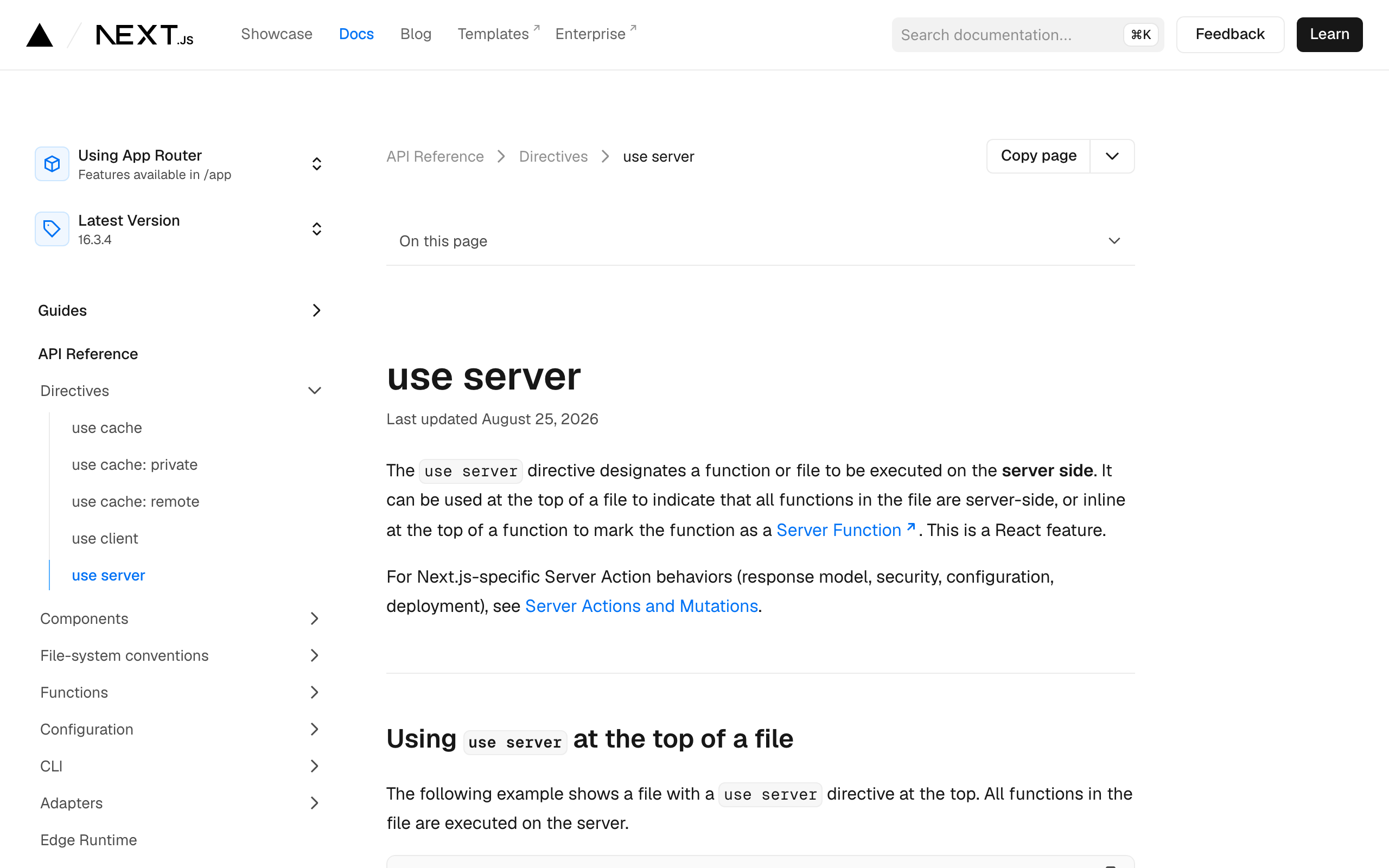
Task: Open use cache: private sidebar page
Action: click(x=135, y=465)
